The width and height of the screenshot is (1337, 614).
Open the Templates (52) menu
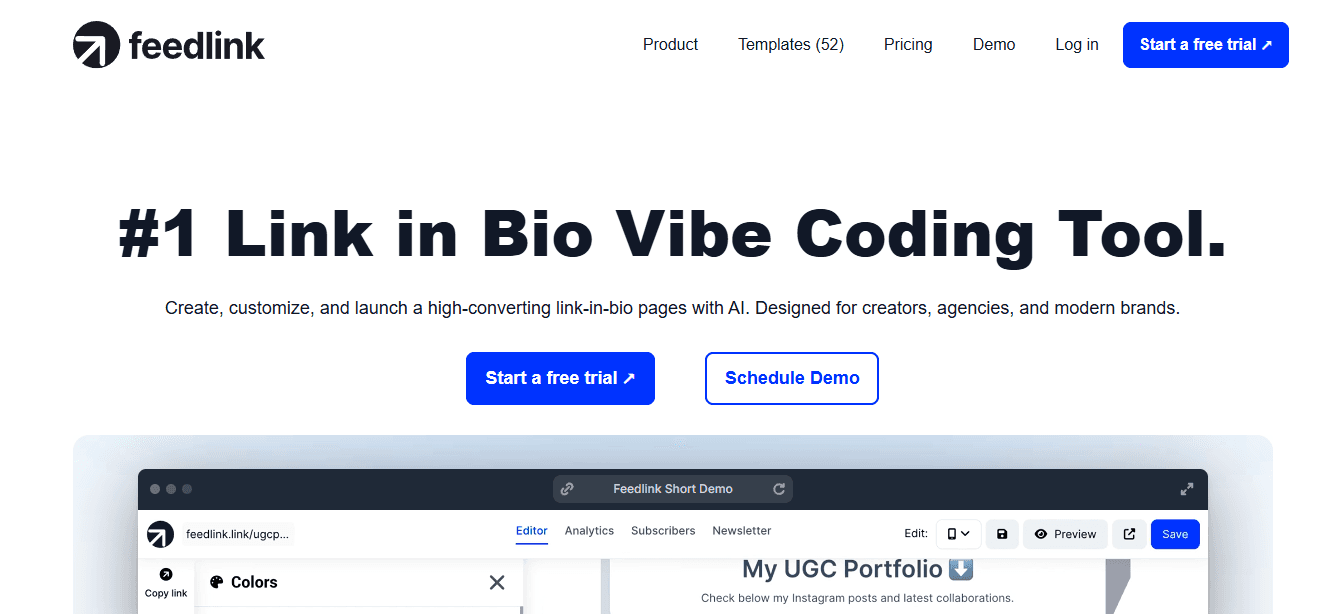click(790, 44)
